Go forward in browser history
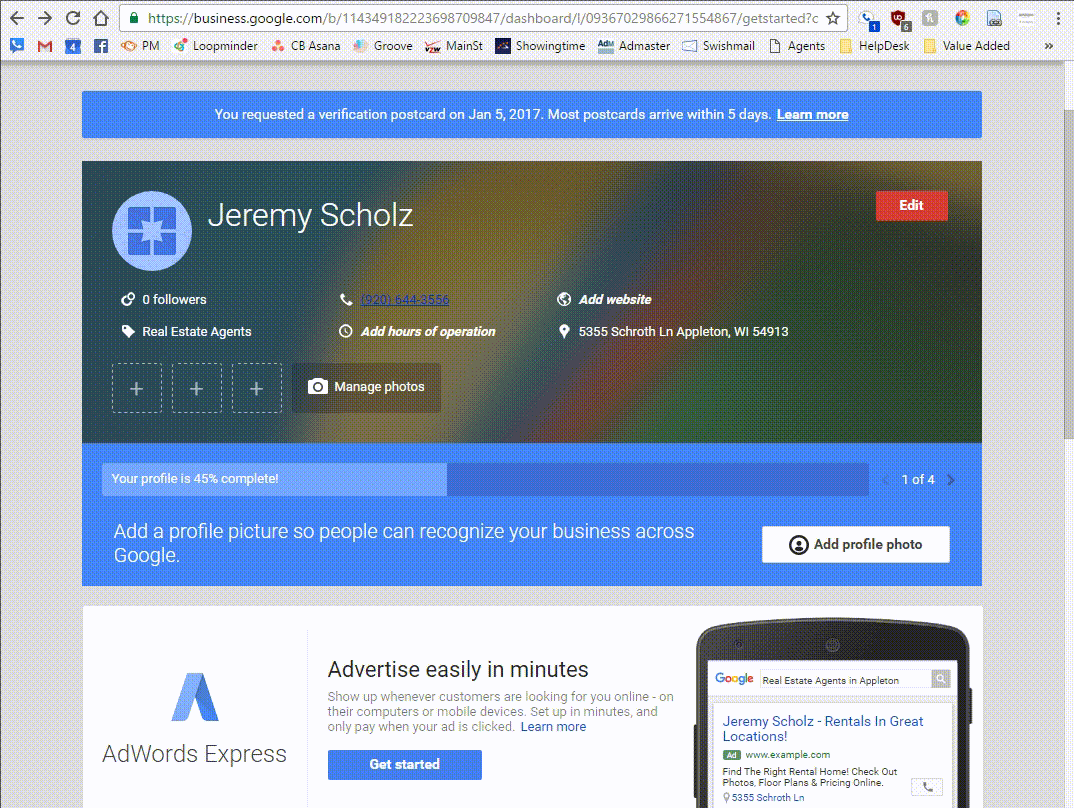1074x808 pixels. click(x=45, y=18)
